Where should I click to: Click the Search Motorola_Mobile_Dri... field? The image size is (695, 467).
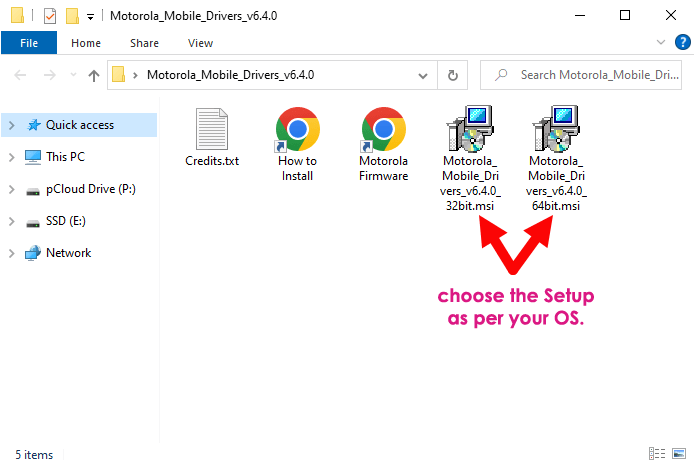tap(581, 75)
